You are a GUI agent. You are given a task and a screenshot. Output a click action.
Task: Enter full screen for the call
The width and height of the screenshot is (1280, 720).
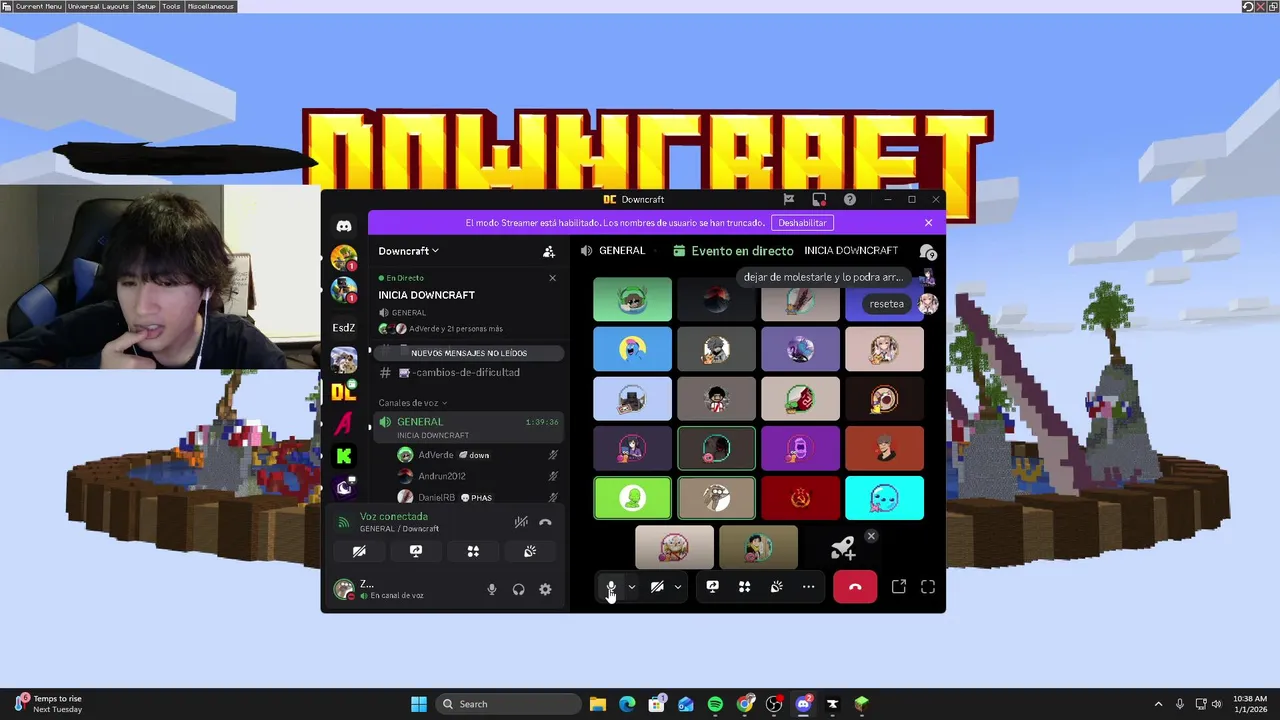coord(928,587)
